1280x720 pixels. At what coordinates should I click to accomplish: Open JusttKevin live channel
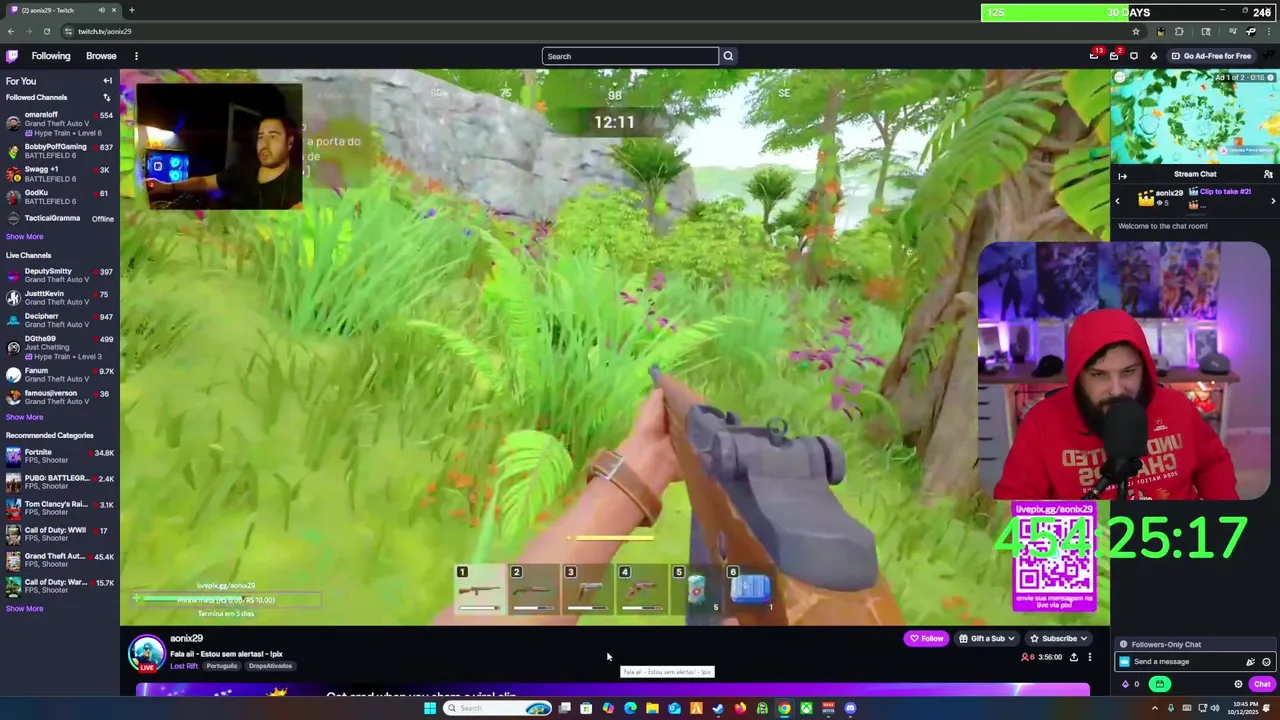(60, 298)
